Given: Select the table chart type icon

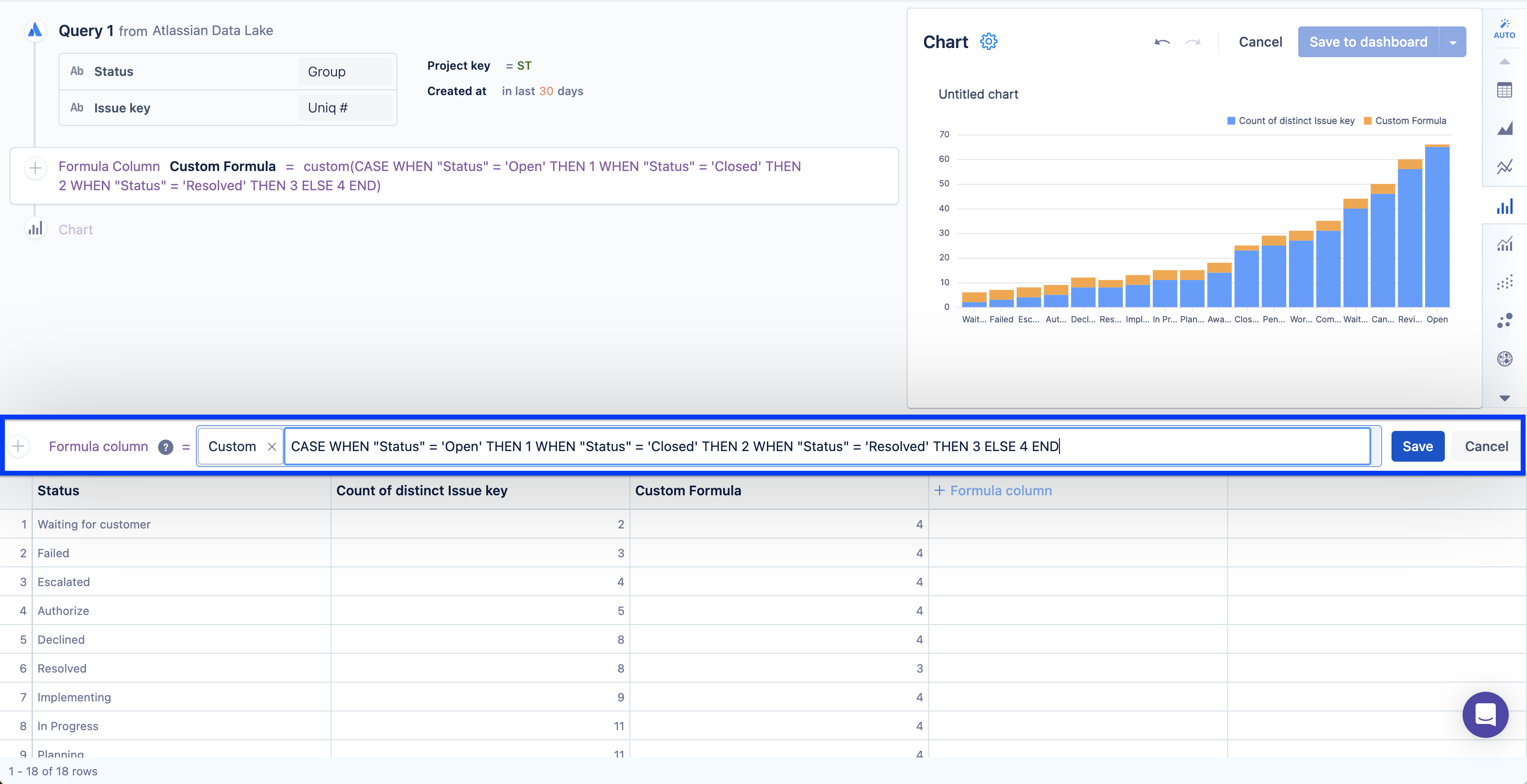Looking at the screenshot, I should 1504,91.
